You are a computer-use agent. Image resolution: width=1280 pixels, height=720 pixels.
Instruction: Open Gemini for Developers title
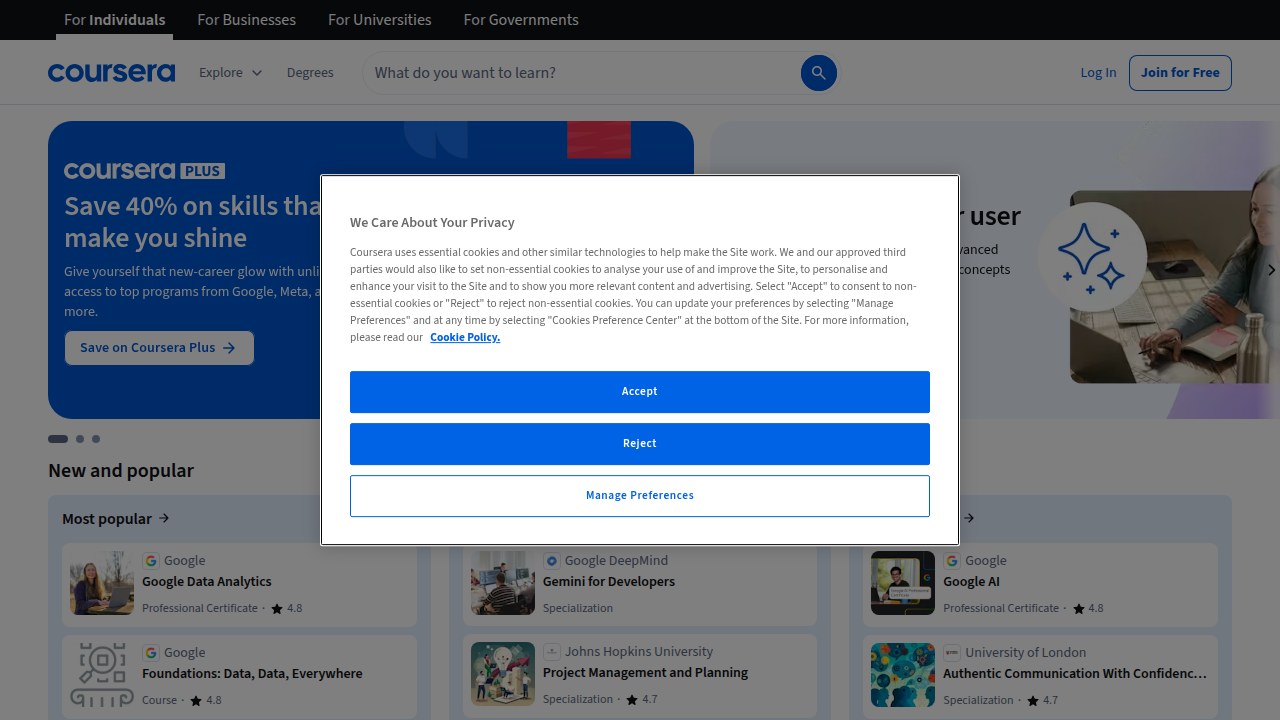(609, 581)
